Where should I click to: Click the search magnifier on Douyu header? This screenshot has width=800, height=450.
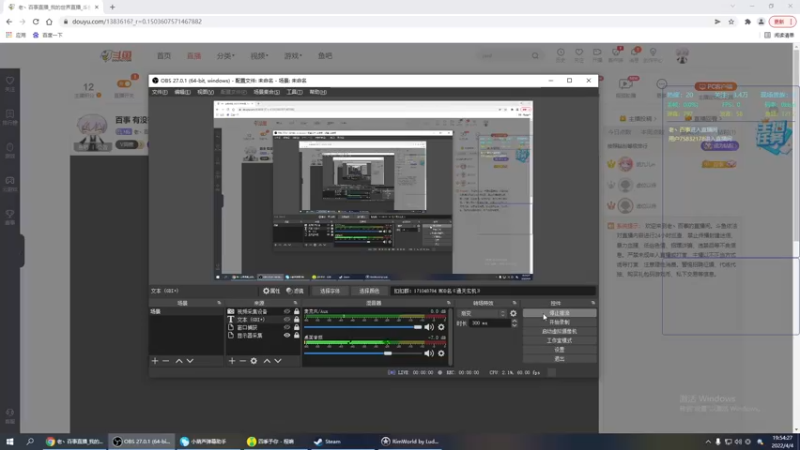(535, 56)
